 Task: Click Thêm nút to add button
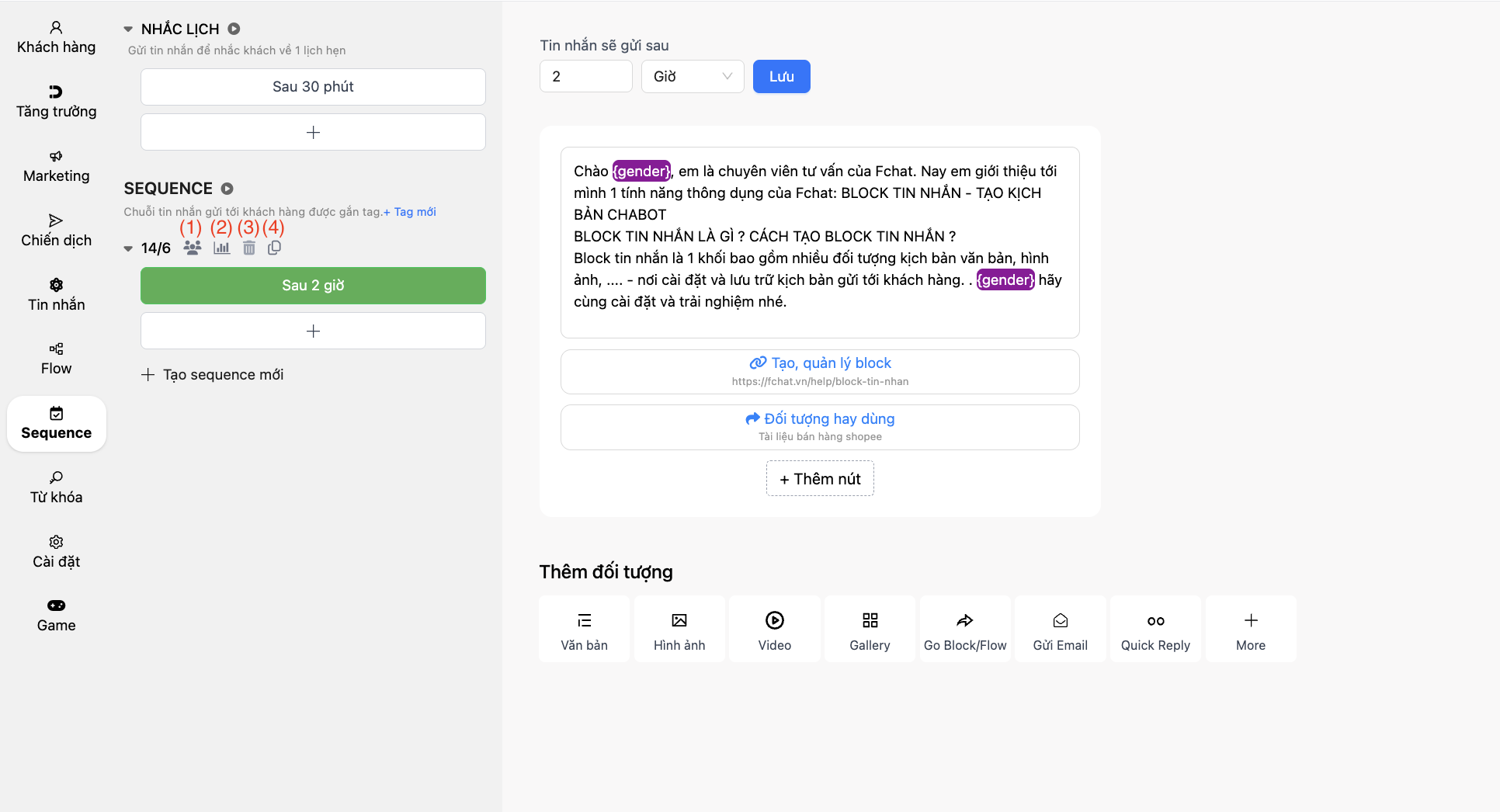pyautogui.click(x=820, y=479)
